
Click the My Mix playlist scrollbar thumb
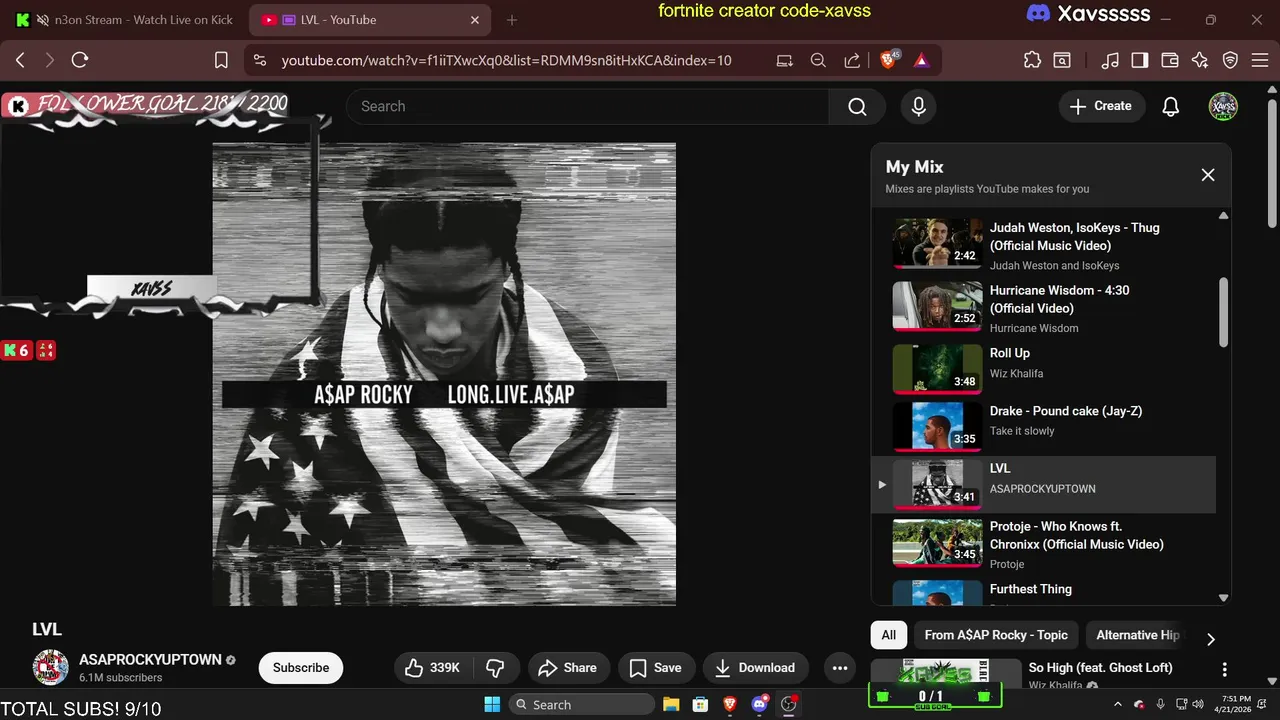[1223, 312]
